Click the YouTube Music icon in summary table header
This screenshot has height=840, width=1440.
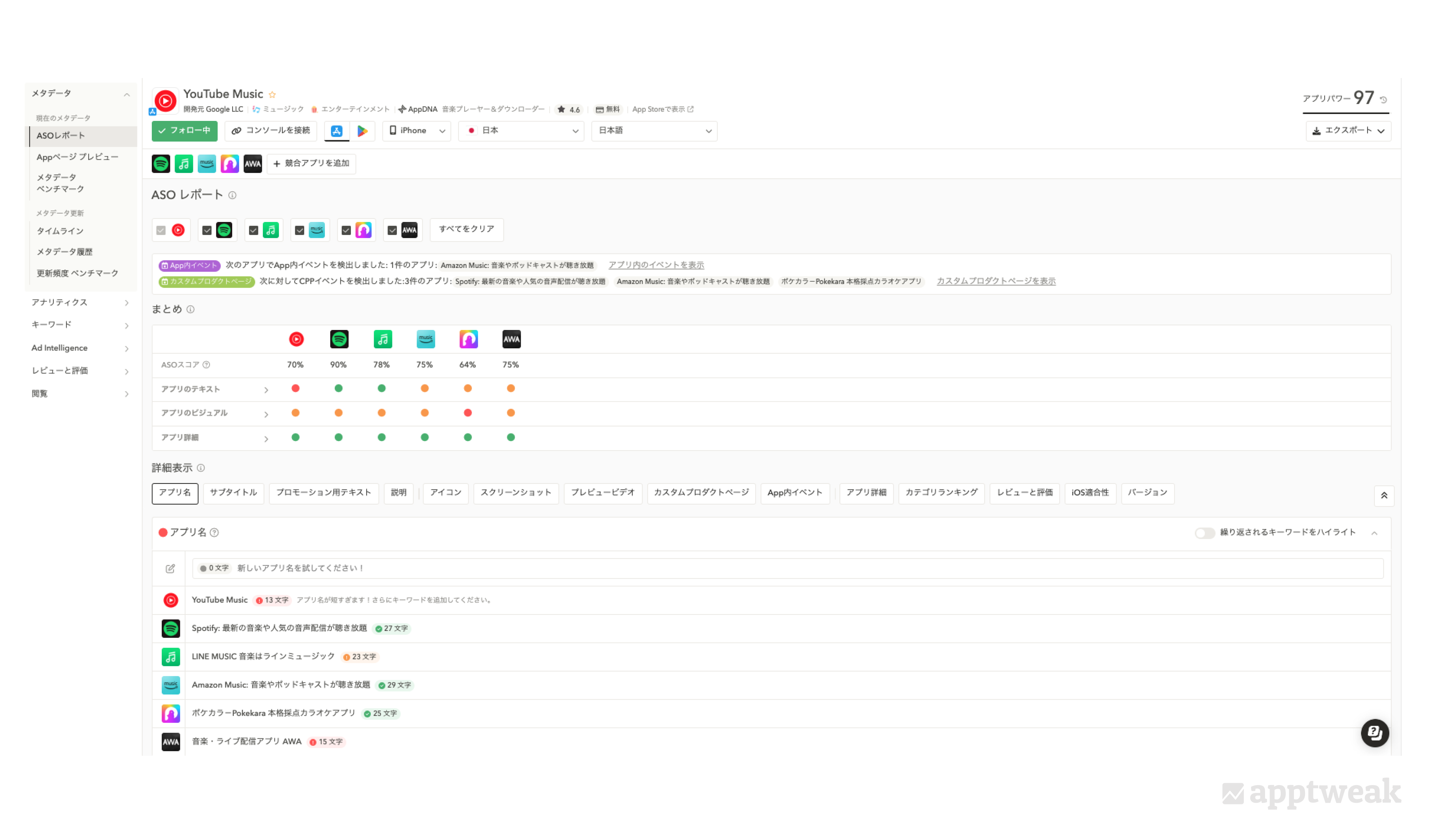[296, 339]
